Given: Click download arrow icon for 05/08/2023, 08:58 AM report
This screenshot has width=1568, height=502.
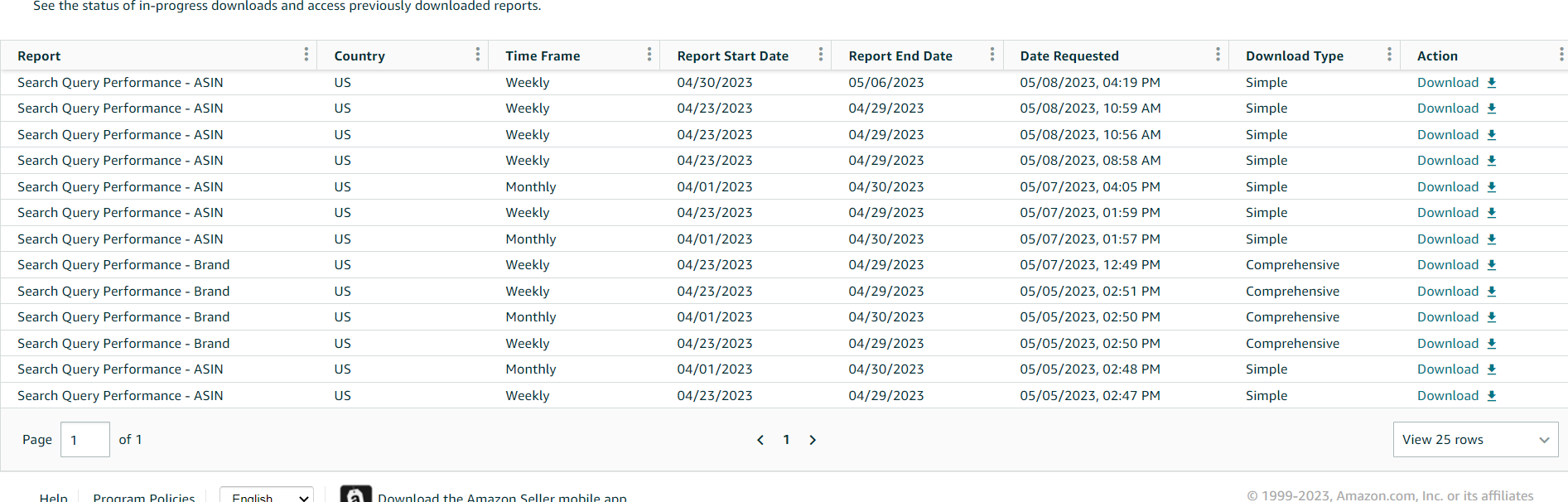Looking at the screenshot, I should 1492,161.
